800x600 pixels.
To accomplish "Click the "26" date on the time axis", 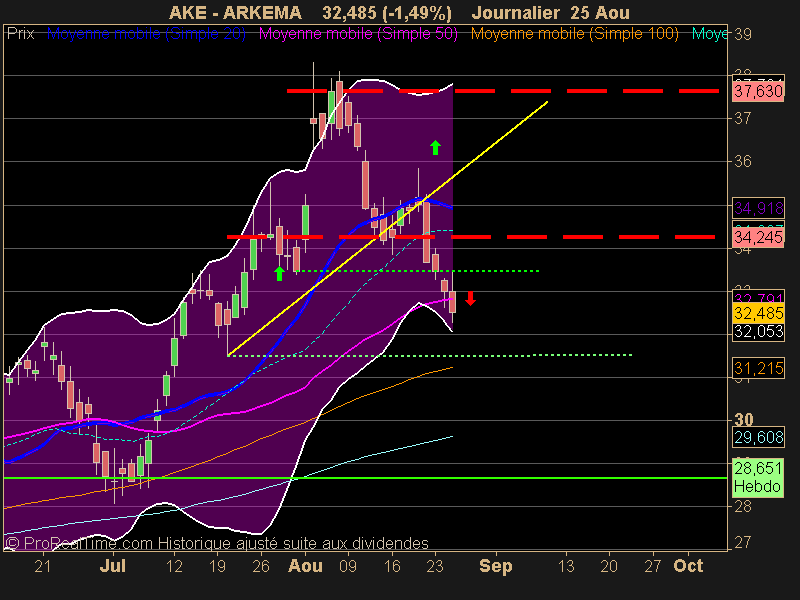I will coord(261,566).
